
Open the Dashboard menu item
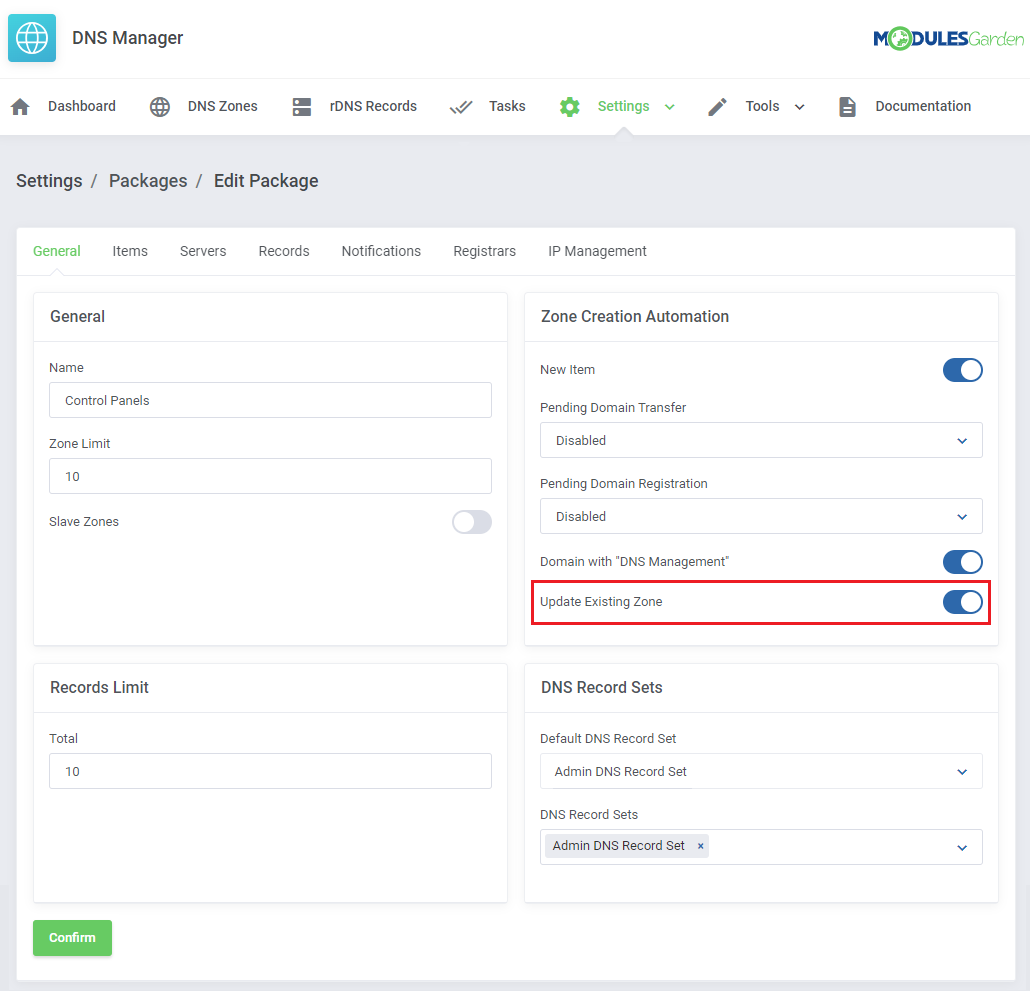point(81,106)
